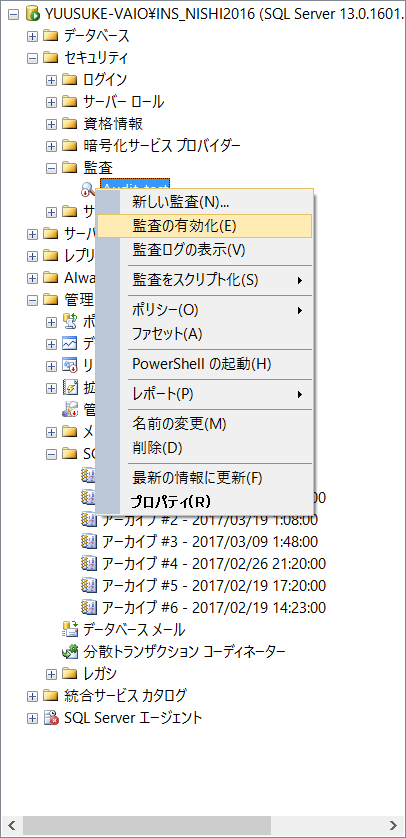Expand the 暗号化サービス プロバイダー node
This screenshot has width=406, height=838.
pyautogui.click(x=51, y=146)
